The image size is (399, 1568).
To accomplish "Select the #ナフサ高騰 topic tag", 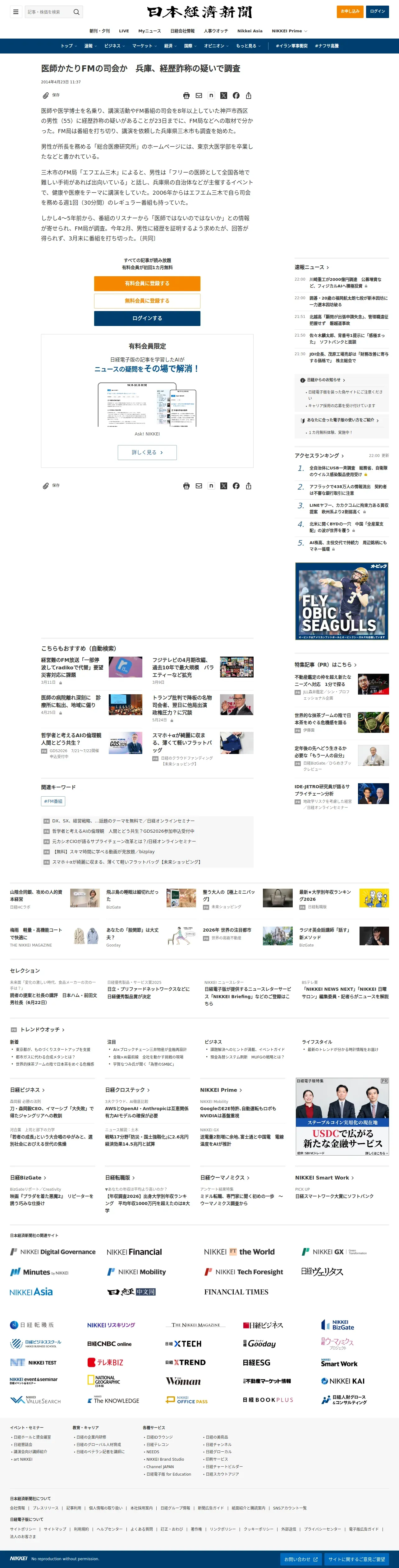I will [x=327, y=46].
